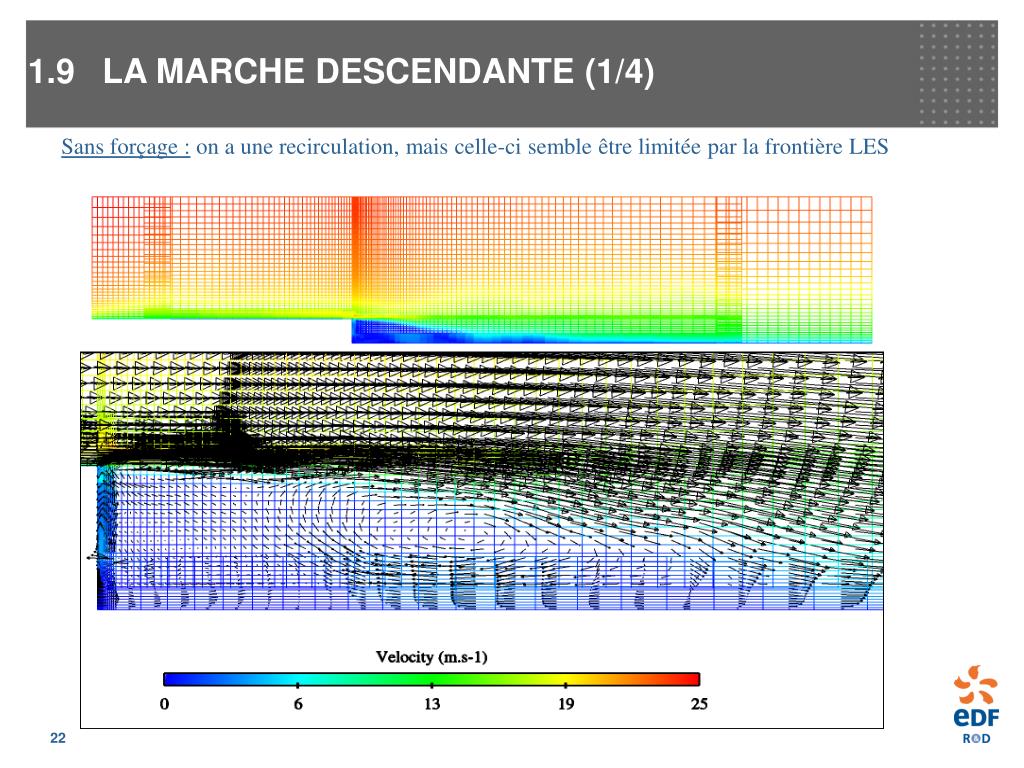Click the slide page number '22'
Screen dimensions: 1024x768
point(57,738)
